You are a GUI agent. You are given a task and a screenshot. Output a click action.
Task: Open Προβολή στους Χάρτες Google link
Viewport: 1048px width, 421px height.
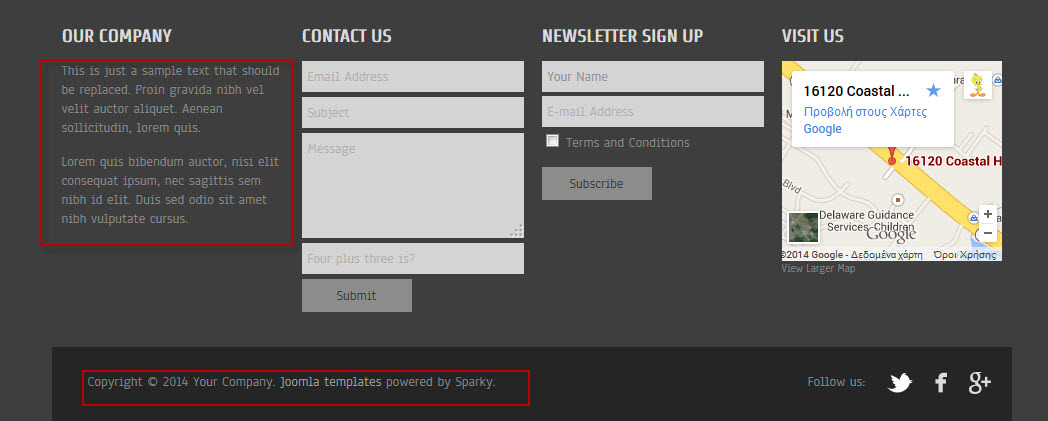[x=865, y=120]
